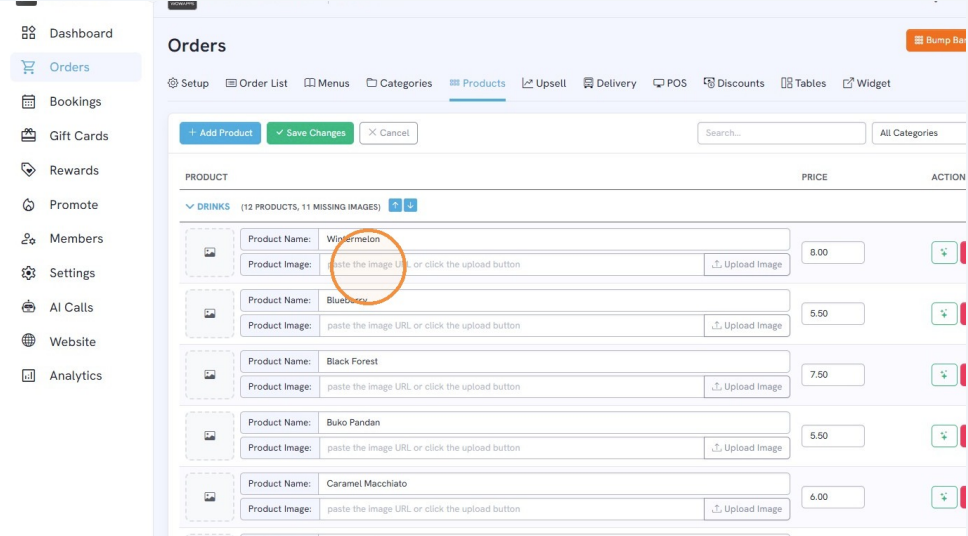Click Wintermelon image URL field
Screen dimensions: 968x536
(x=511, y=264)
